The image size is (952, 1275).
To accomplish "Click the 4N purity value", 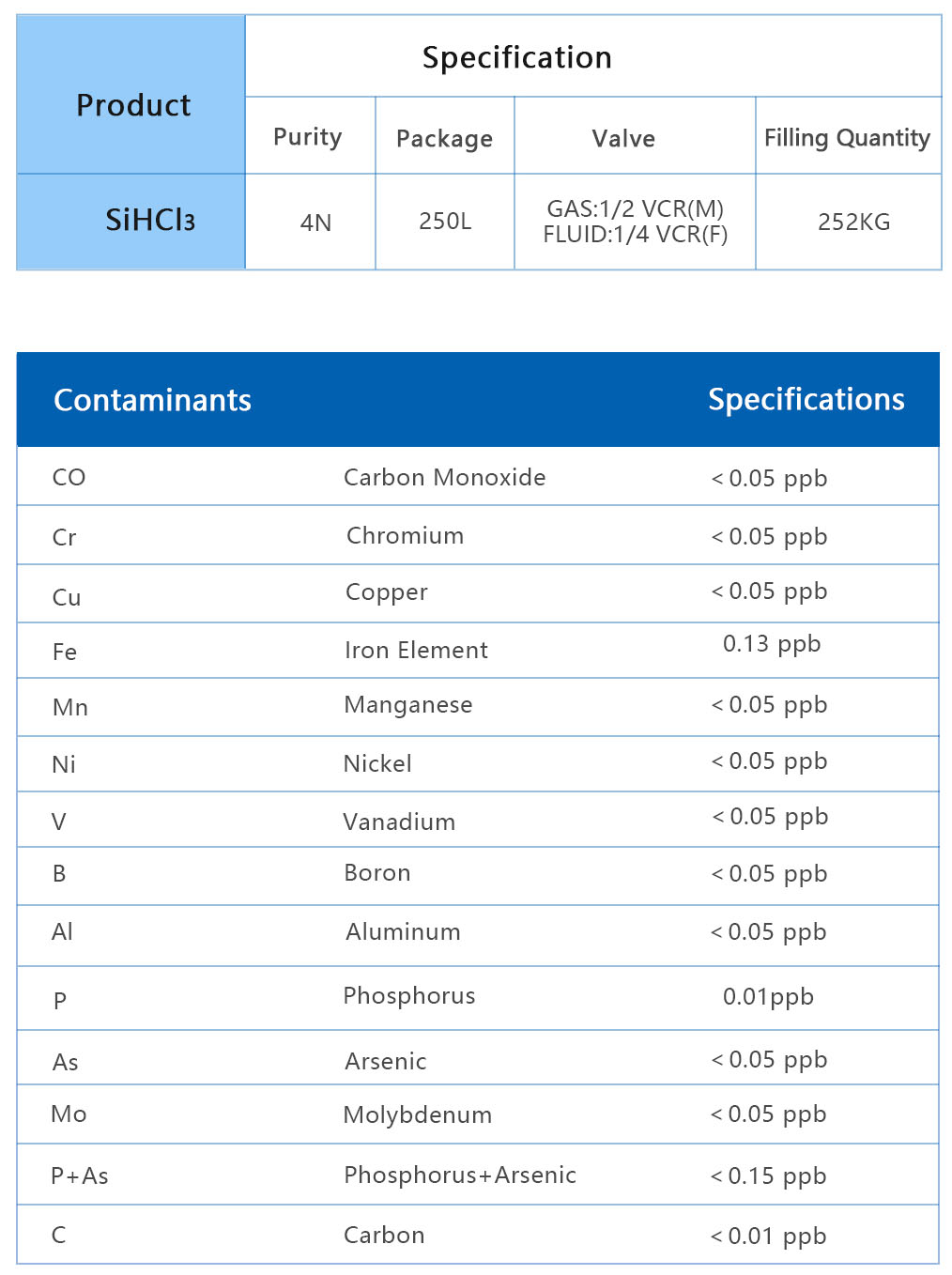I will point(315,223).
